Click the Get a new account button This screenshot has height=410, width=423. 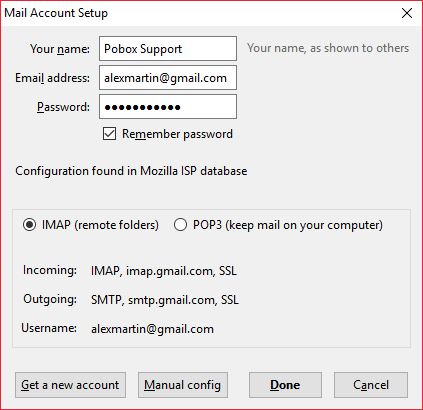point(70,385)
